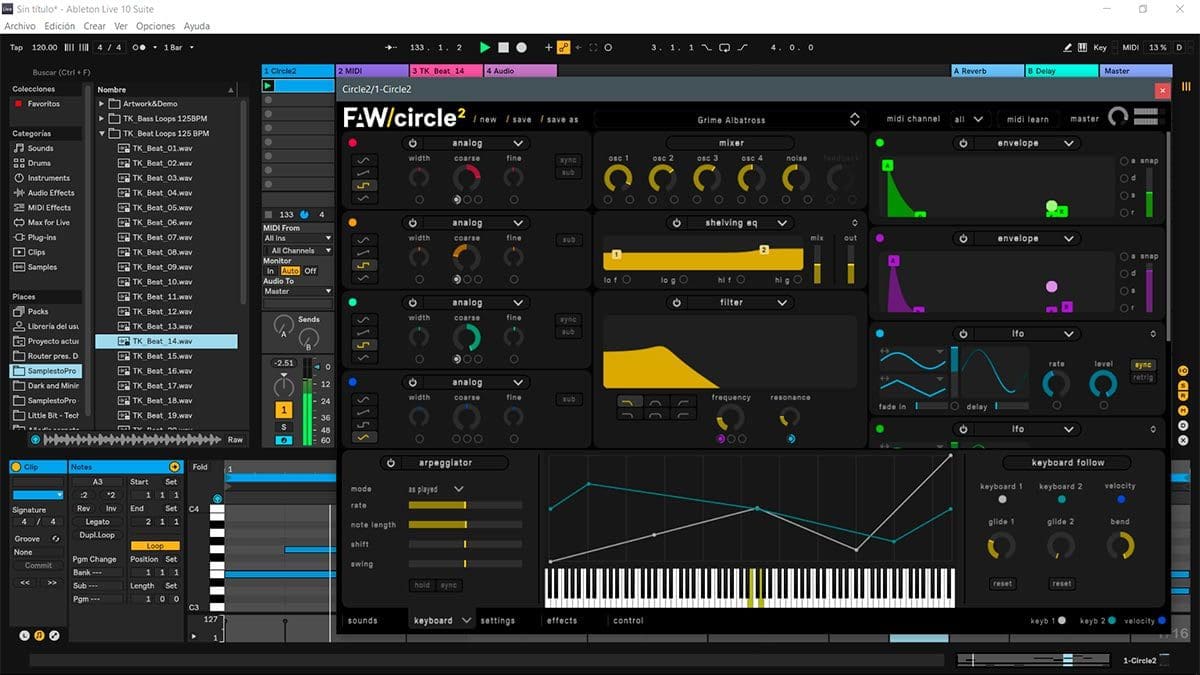Open the Archivo menu

point(21,26)
